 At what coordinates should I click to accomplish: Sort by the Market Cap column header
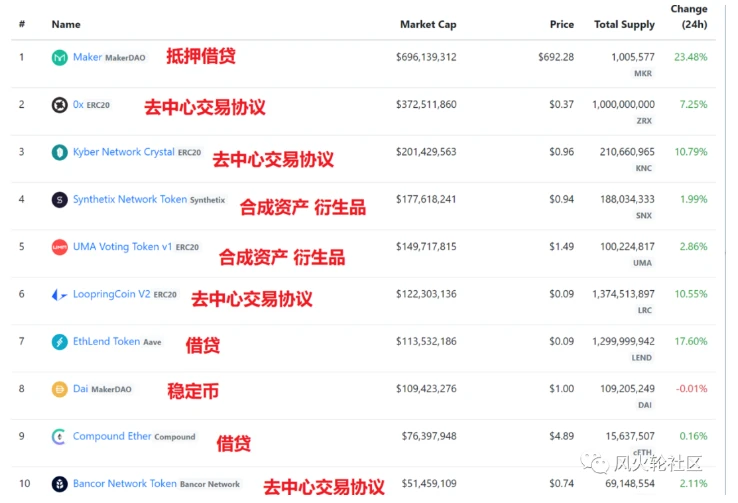pos(428,24)
